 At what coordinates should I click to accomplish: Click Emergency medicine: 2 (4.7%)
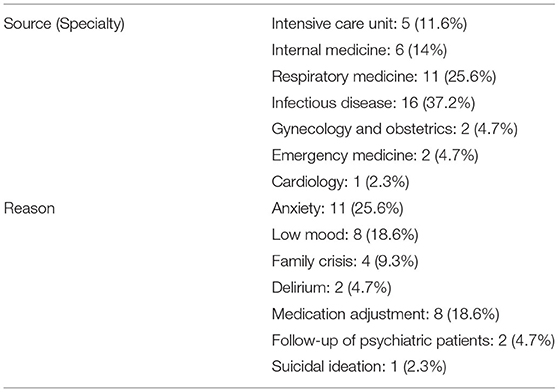click(375, 156)
